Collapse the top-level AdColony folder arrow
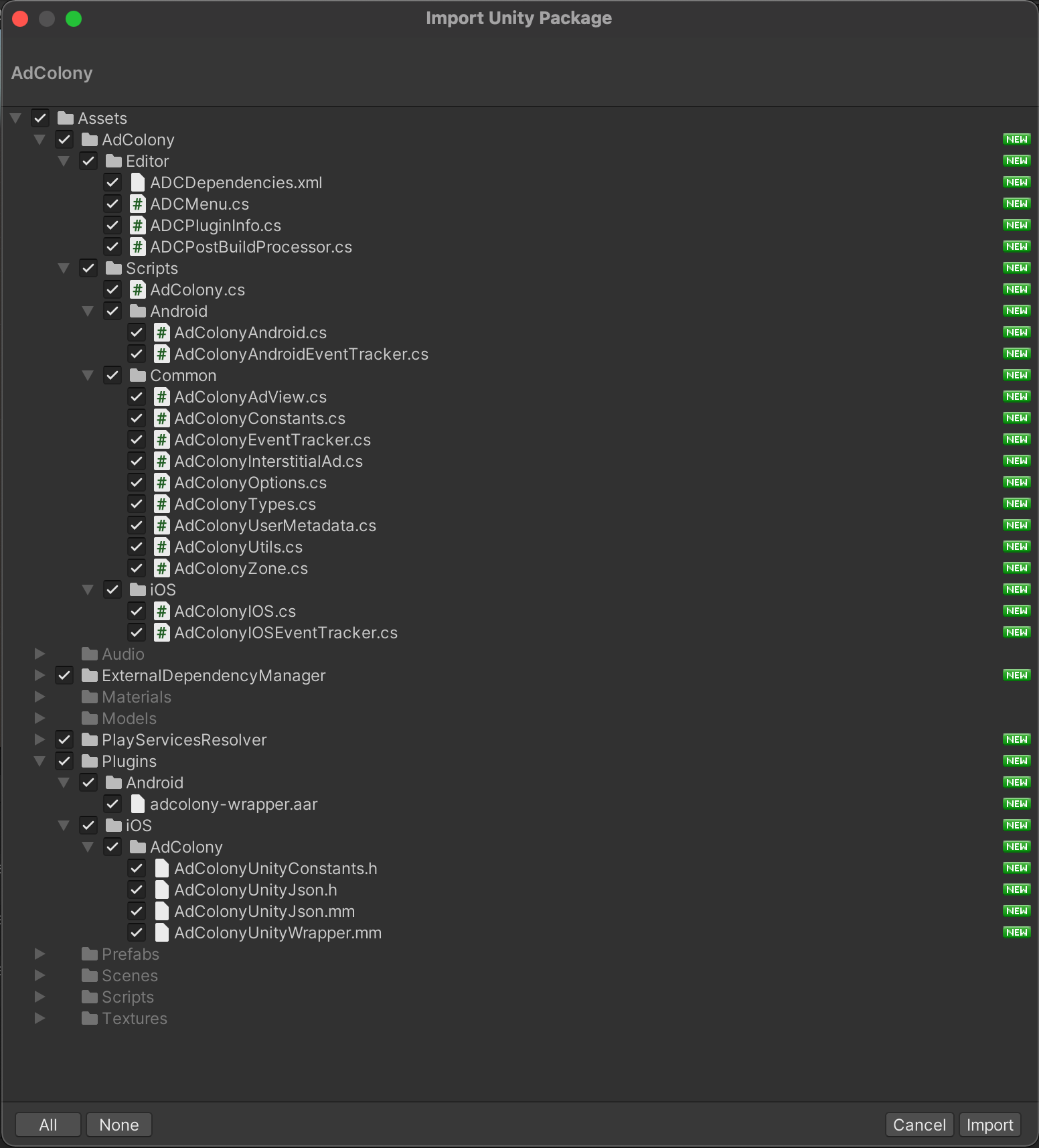This screenshot has height=1148, width=1039. tap(39, 140)
